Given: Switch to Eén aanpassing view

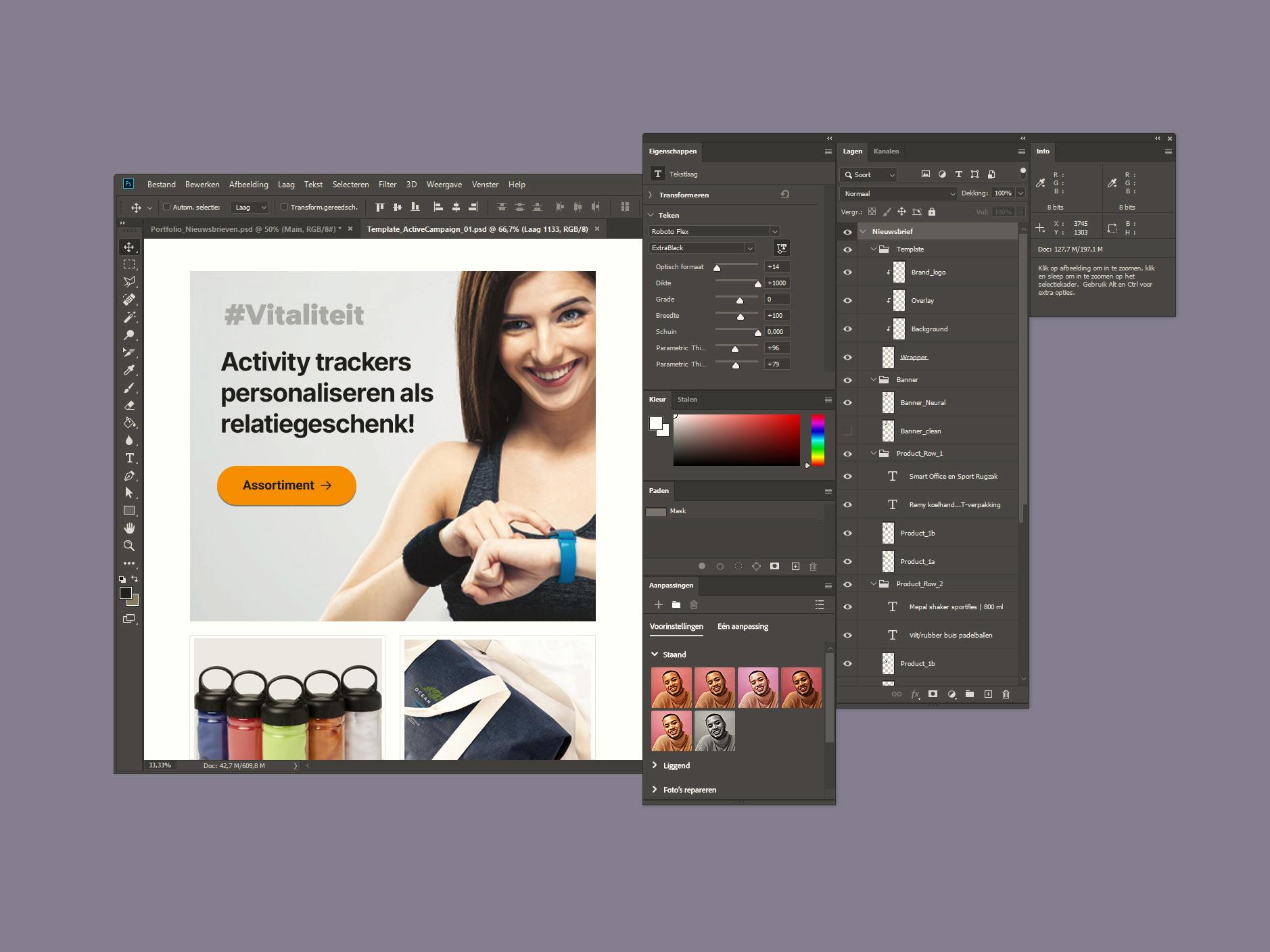Looking at the screenshot, I should 743,627.
